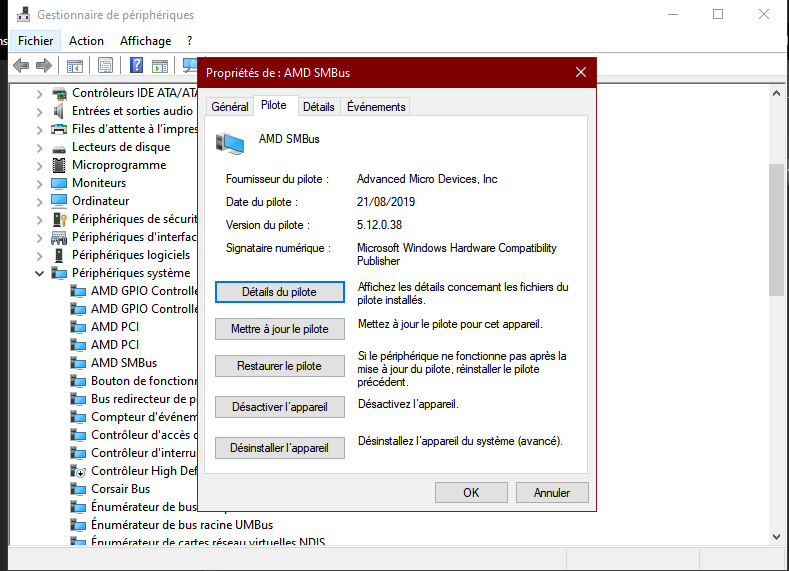Click Mettre à jour le pilote
The width and height of the screenshot is (789, 571).
[x=279, y=329]
